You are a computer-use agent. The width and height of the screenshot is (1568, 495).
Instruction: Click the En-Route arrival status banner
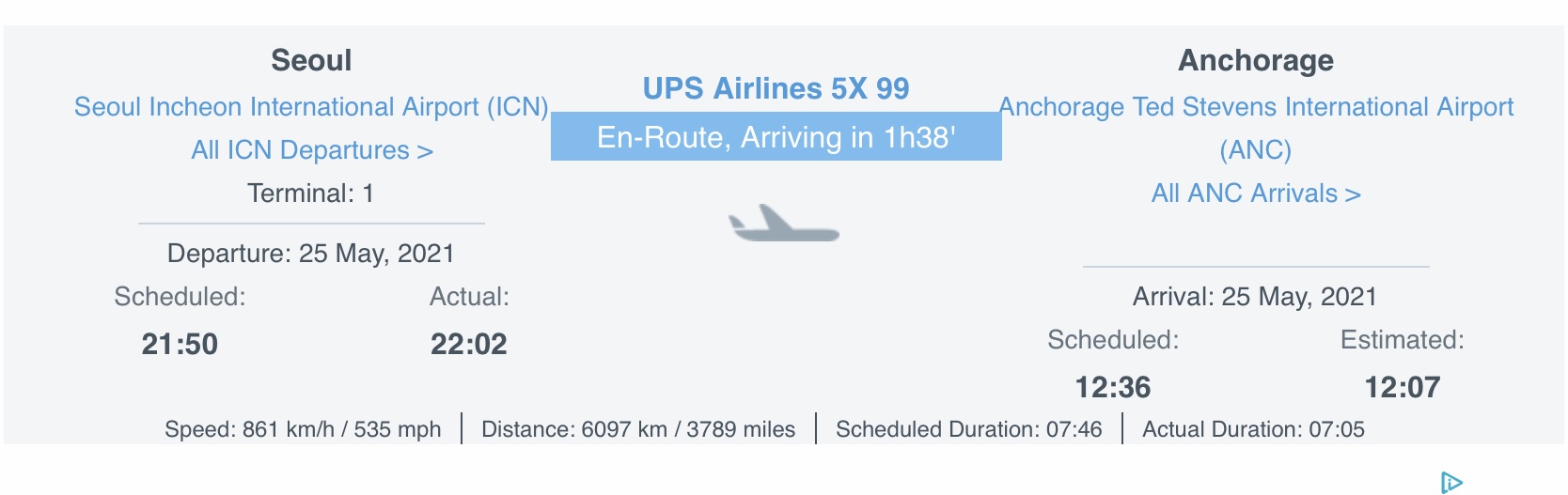coord(776,137)
